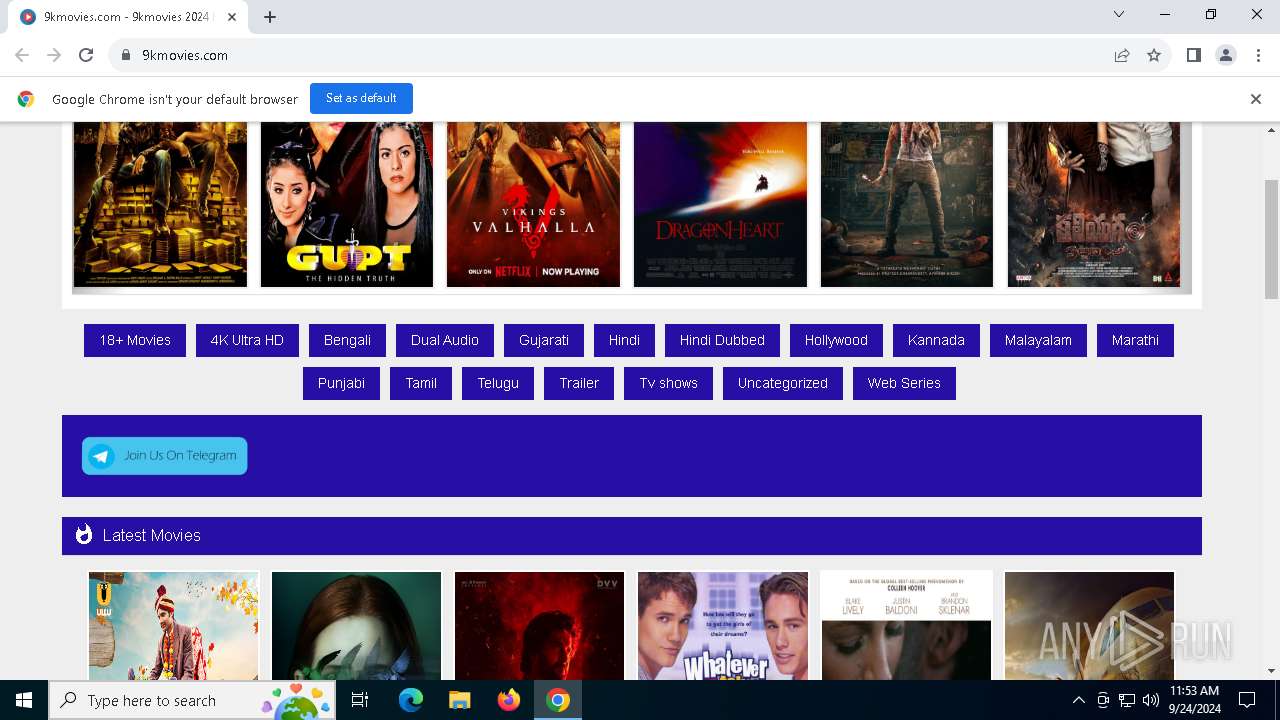
Task: Select the Telugu category
Action: coord(498,383)
